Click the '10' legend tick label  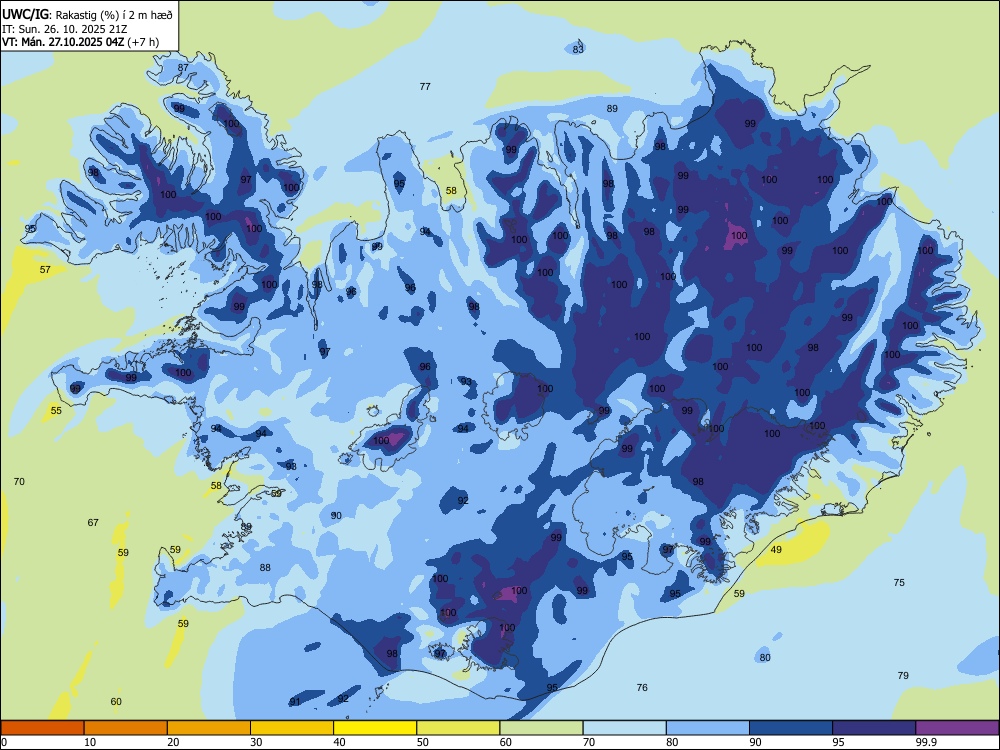pos(90,742)
